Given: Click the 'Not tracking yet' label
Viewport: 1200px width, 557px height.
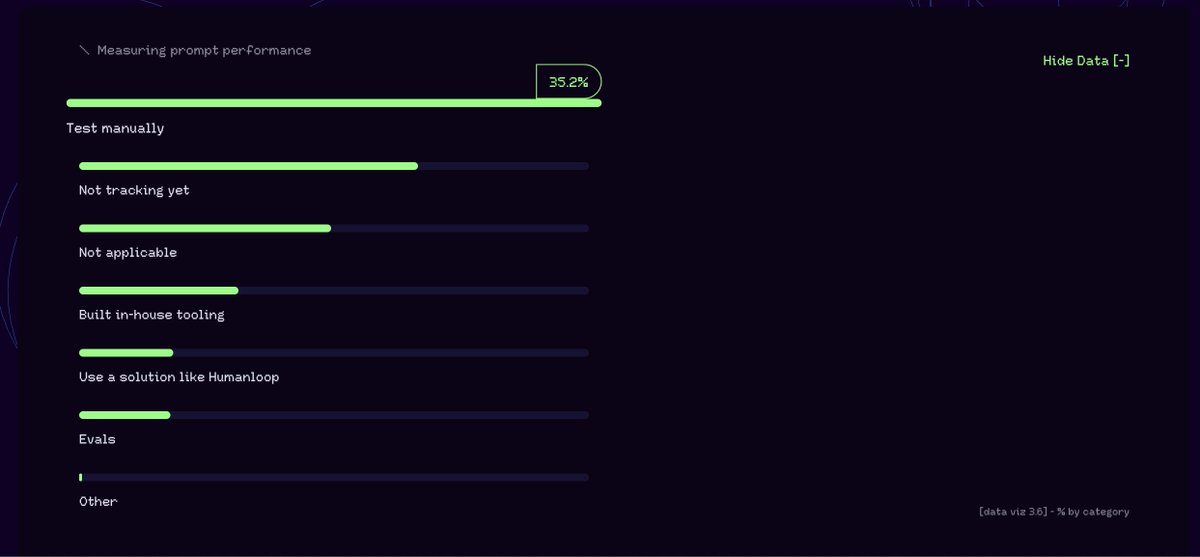Looking at the screenshot, I should click(x=134, y=190).
